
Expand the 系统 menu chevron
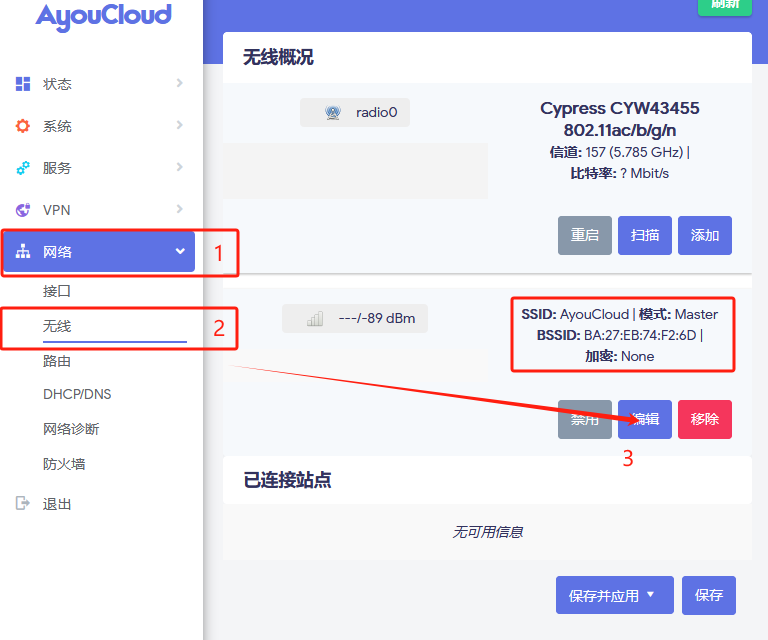[180, 125]
